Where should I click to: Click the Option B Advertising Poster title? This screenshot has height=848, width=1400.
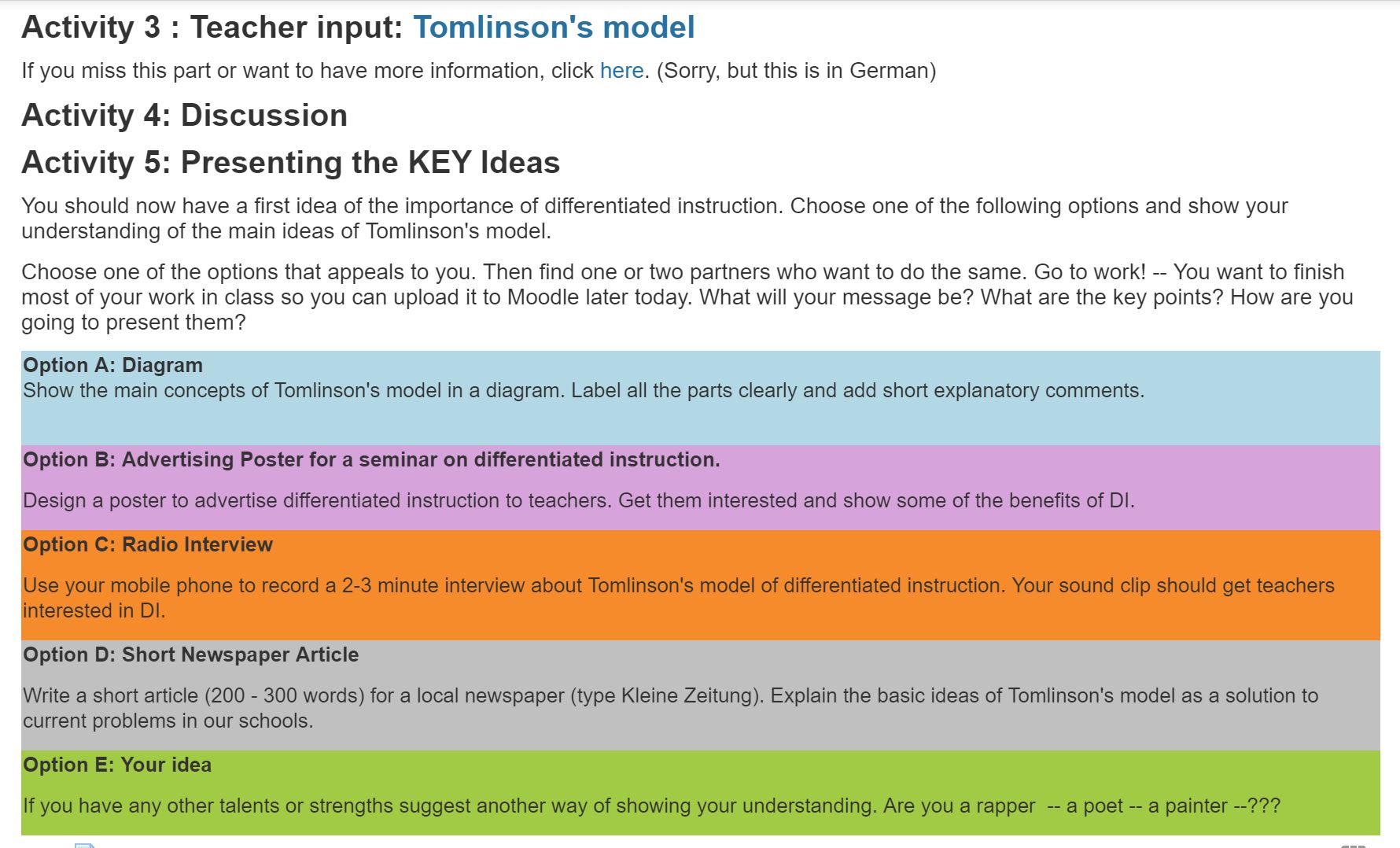pos(371,459)
